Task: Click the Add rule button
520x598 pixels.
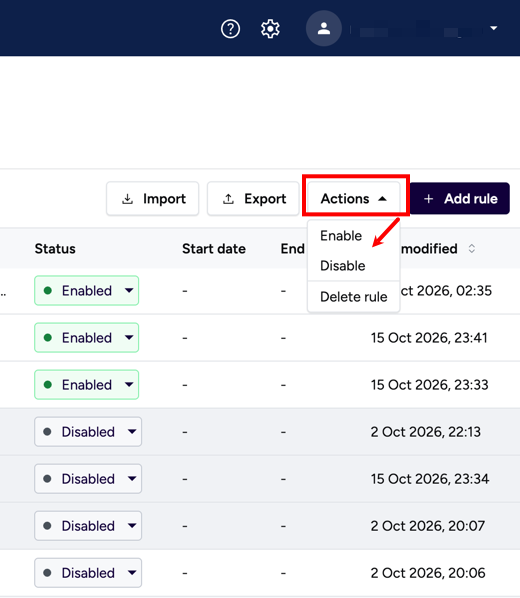Action: point(460,199)
